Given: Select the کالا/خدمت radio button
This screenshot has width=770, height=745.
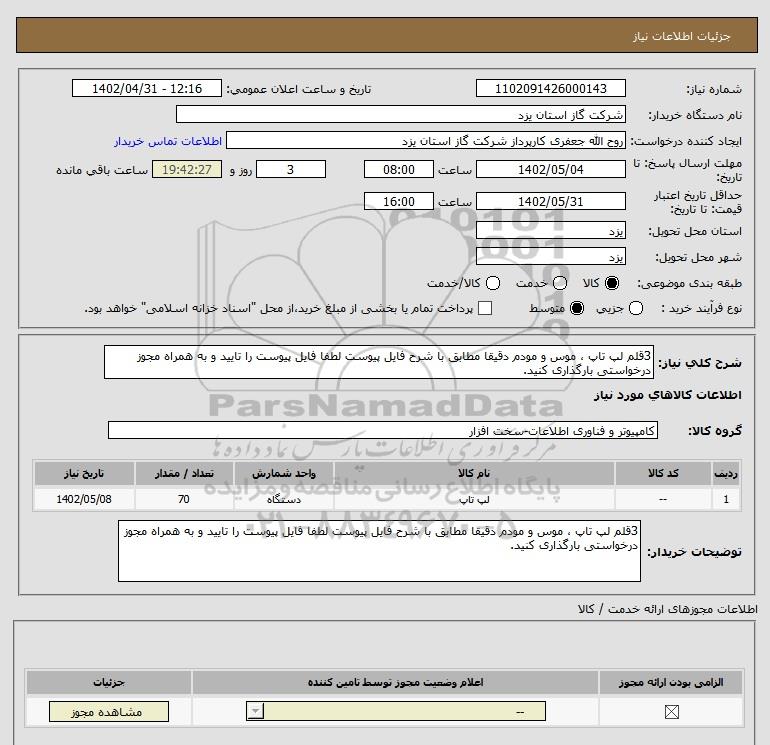Looking at the screenshot, I should pyautogui.click(x=493, y=283).
